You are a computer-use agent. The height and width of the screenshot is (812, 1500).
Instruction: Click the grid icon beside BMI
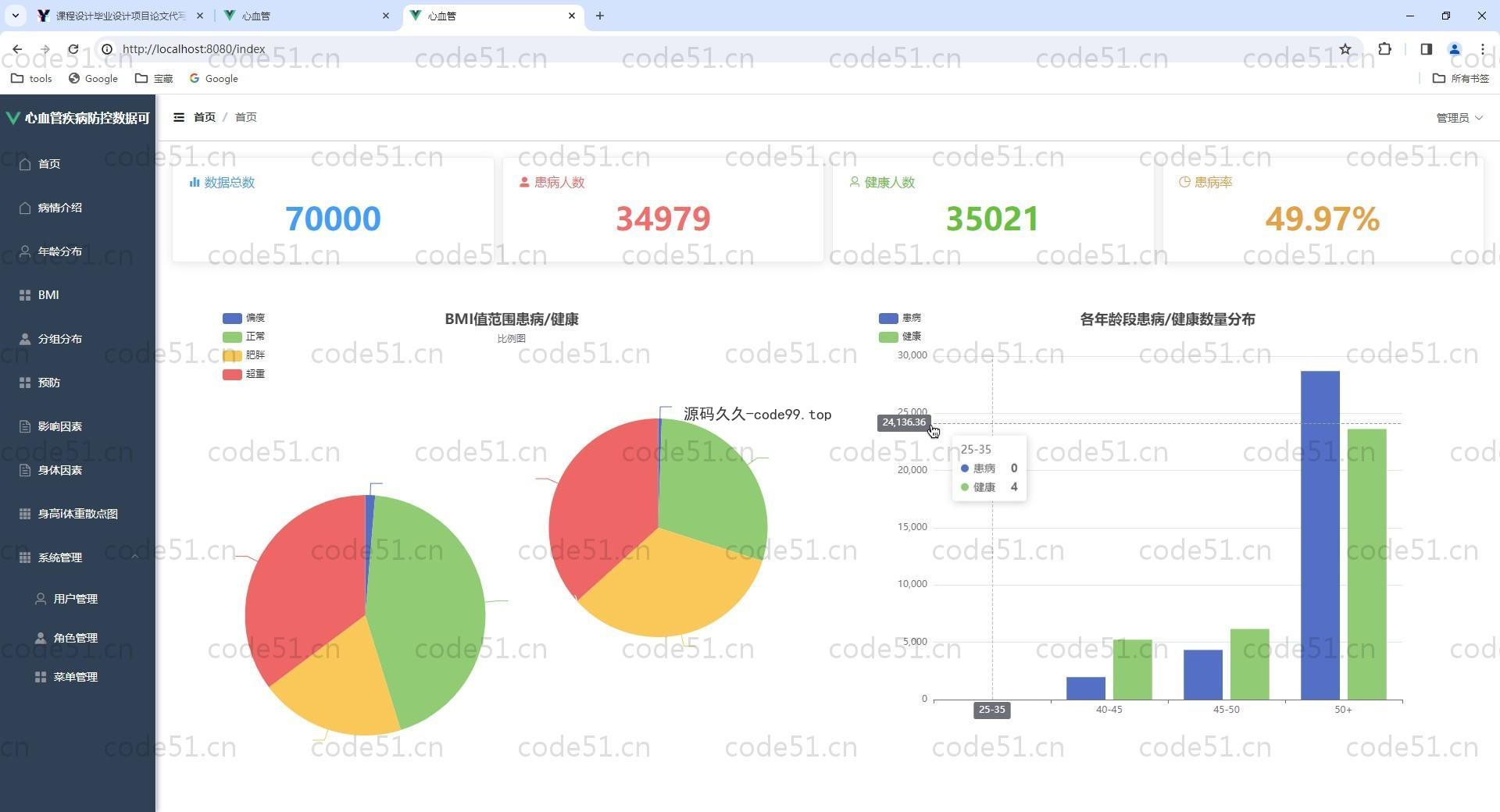25,295
